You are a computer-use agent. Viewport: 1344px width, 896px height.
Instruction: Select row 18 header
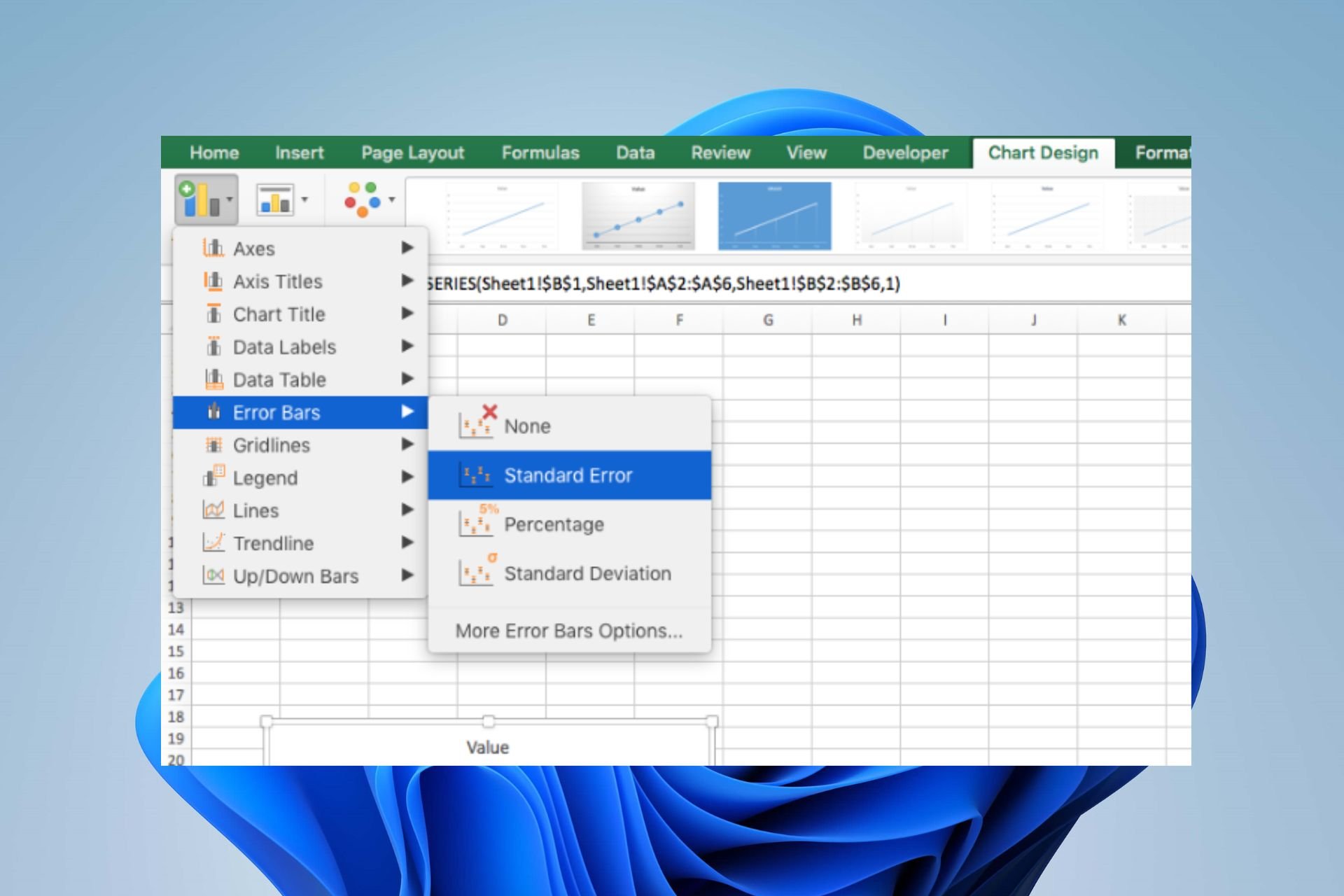coord(176,717)
